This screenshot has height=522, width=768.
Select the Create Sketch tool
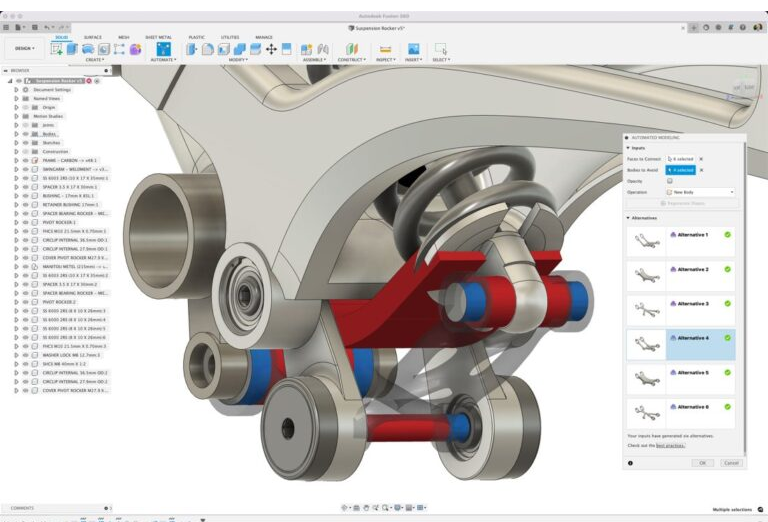[57, 49]
